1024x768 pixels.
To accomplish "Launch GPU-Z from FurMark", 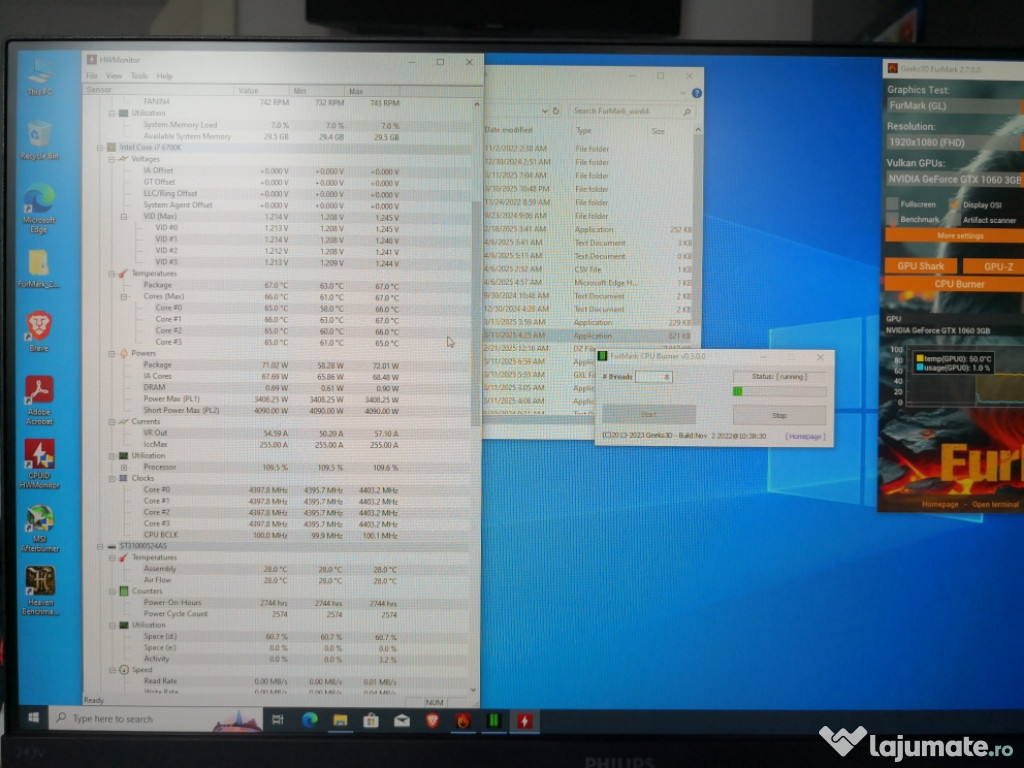I will tap(994, 266).
